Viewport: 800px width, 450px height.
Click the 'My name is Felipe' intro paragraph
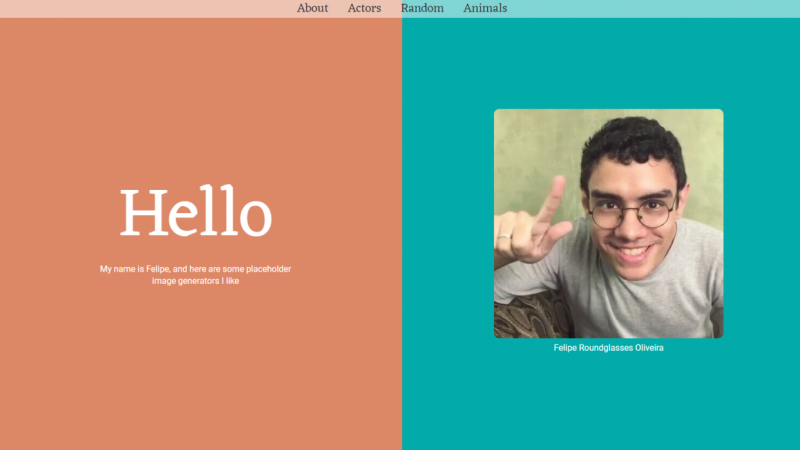click(x=195, y=274)
